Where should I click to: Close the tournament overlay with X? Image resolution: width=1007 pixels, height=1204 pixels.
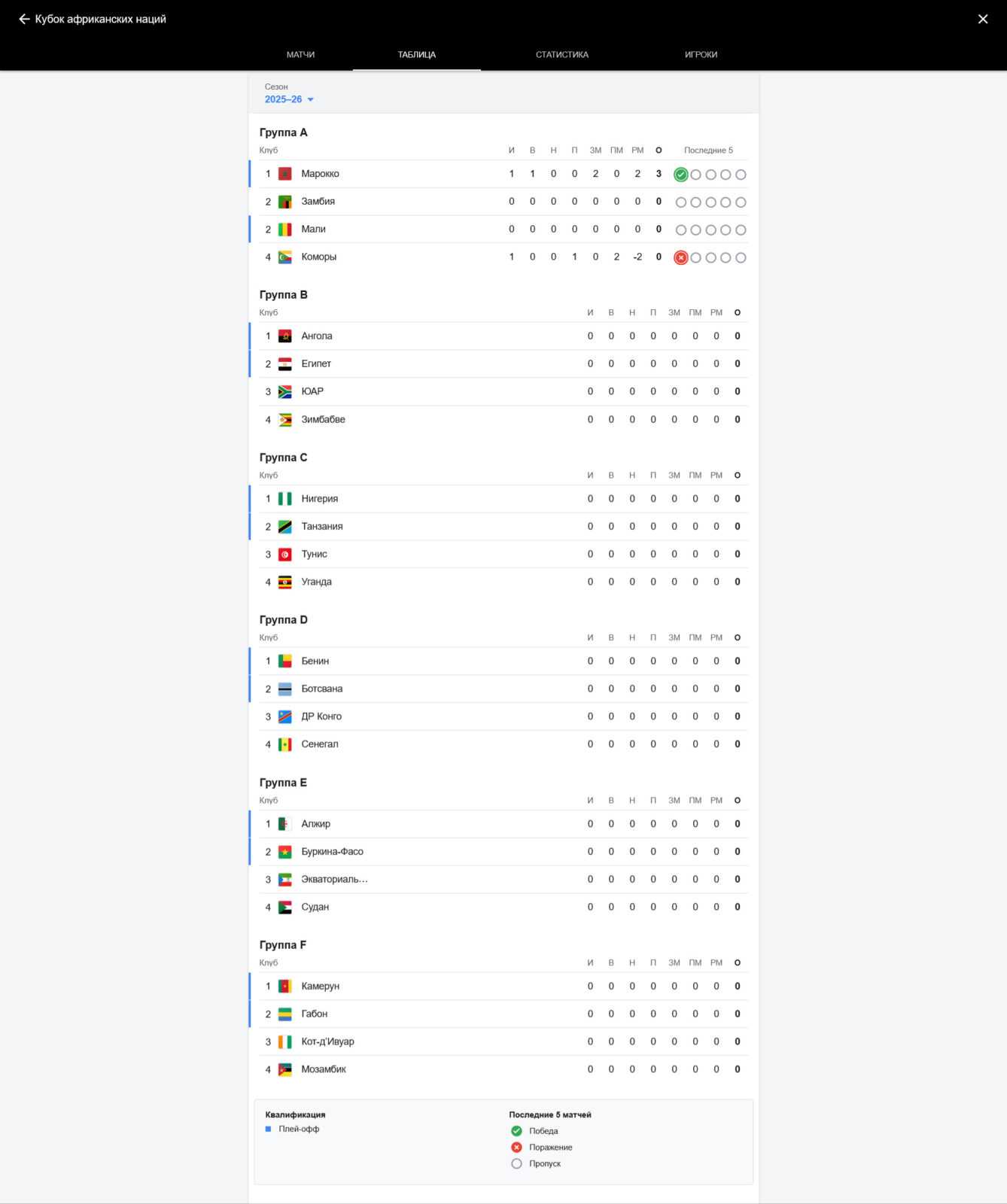(x=982, y=19)
